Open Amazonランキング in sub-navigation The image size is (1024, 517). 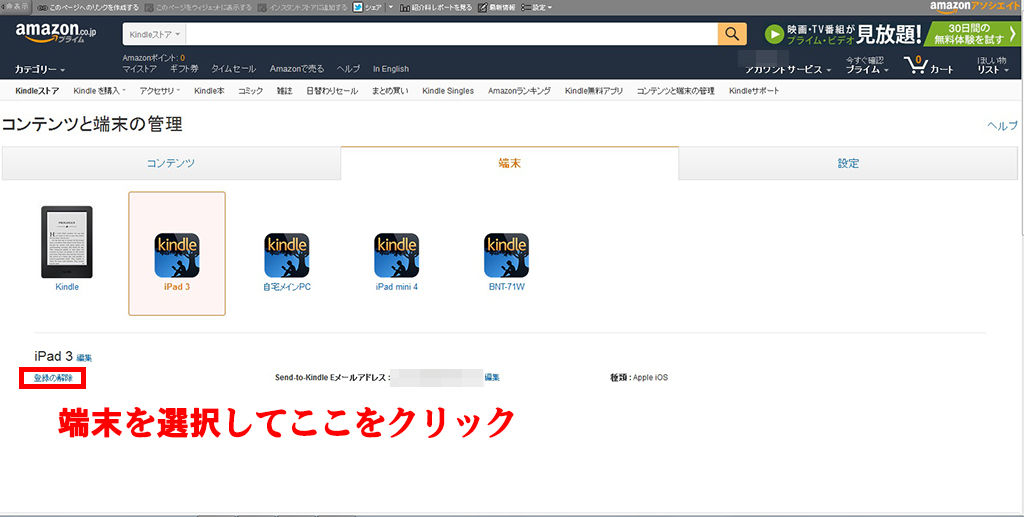click(519, 91)
